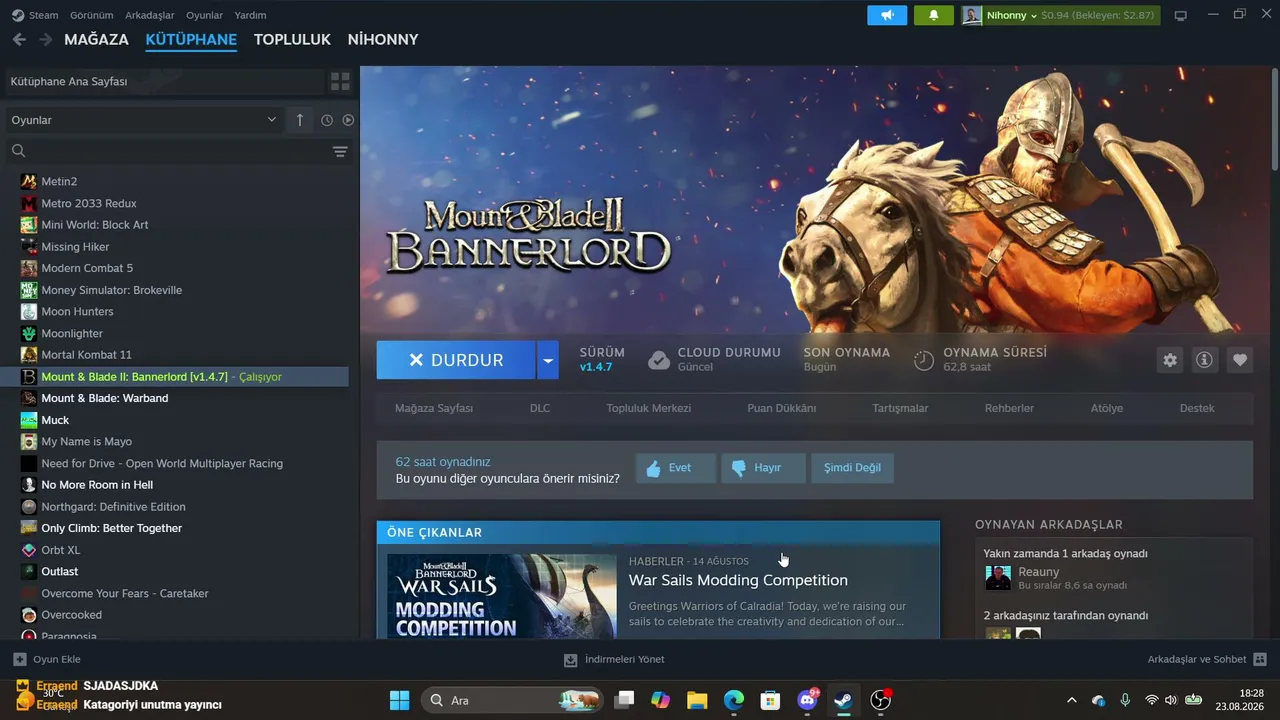1280x720 pixels.
Task: Switch library to collections grid view
Action: 340,81
